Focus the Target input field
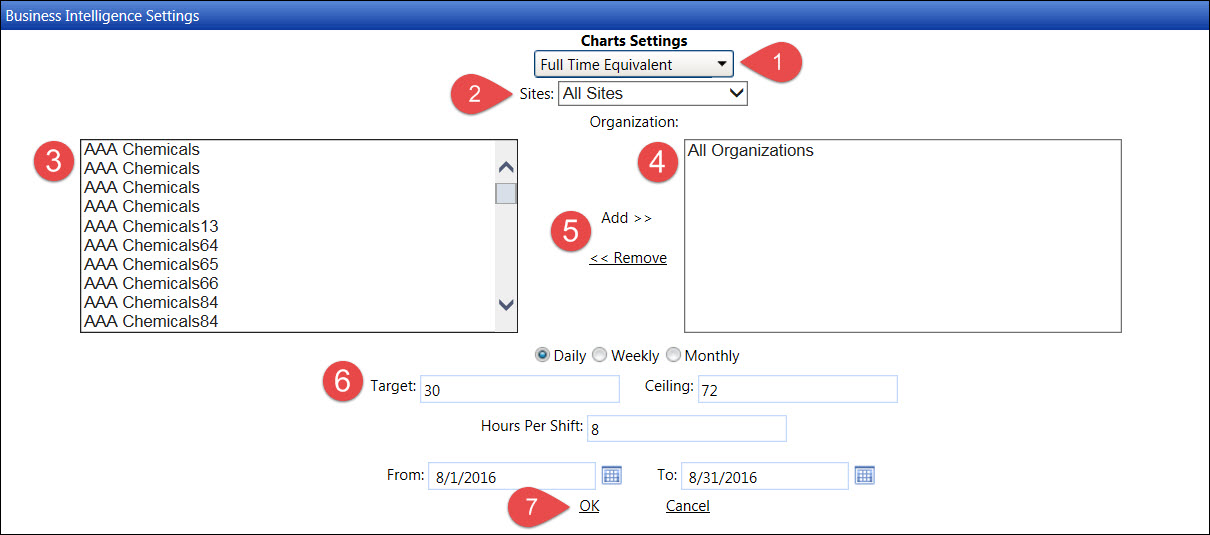Screen dimensions: 1210x535 pos(520,389)
